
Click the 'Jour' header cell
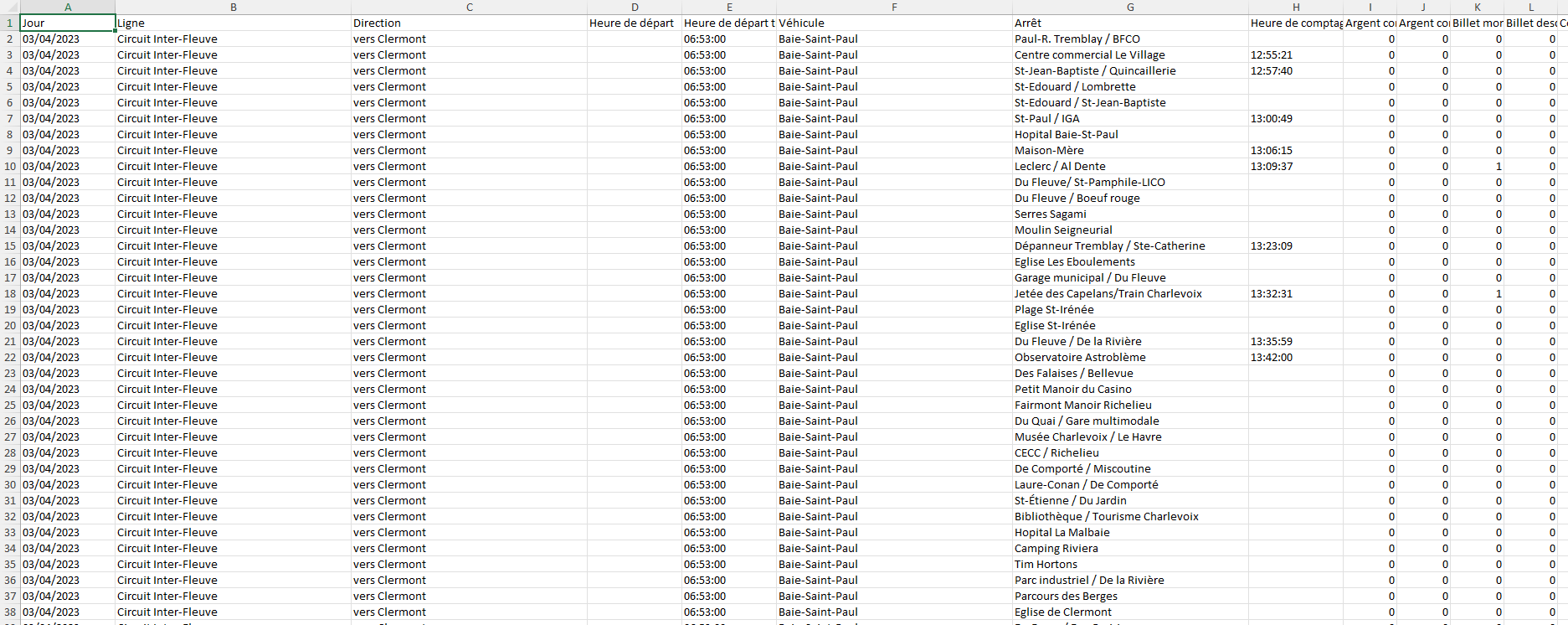pos(68,23)
